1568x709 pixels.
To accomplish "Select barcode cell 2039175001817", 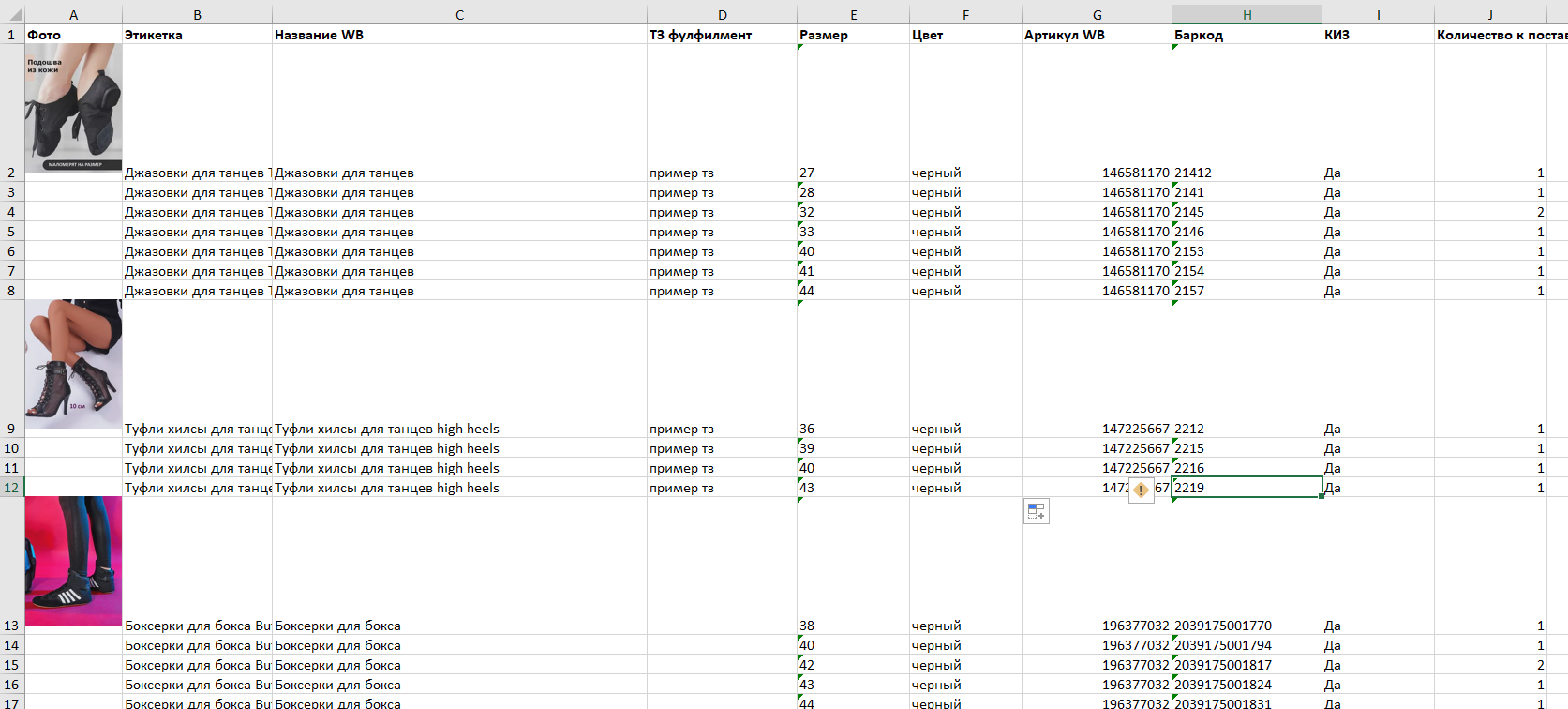I will pyautogui.click(x=1247, y=665).
